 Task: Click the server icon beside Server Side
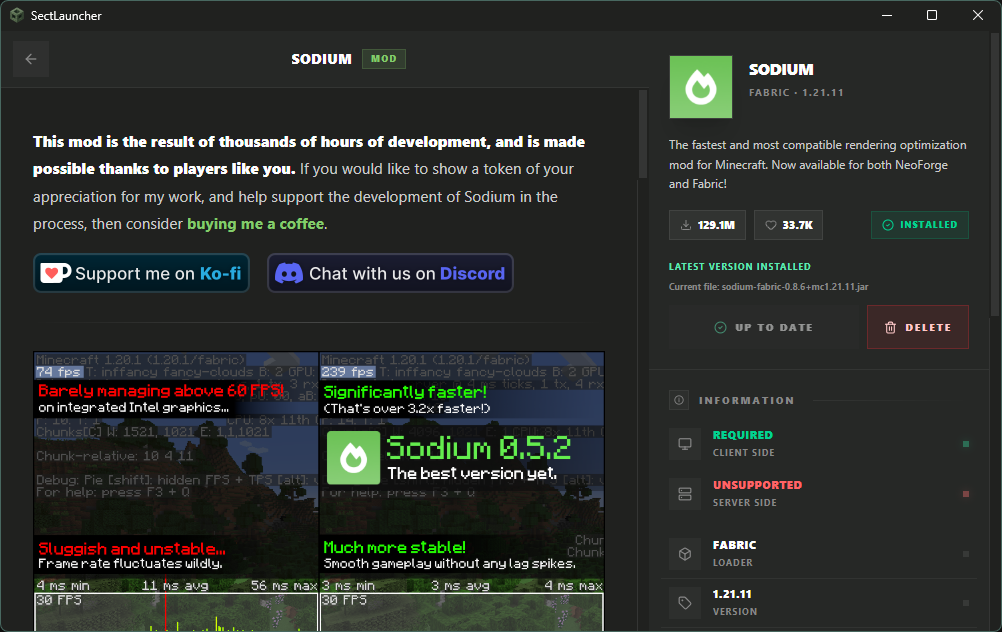[685, 493]
